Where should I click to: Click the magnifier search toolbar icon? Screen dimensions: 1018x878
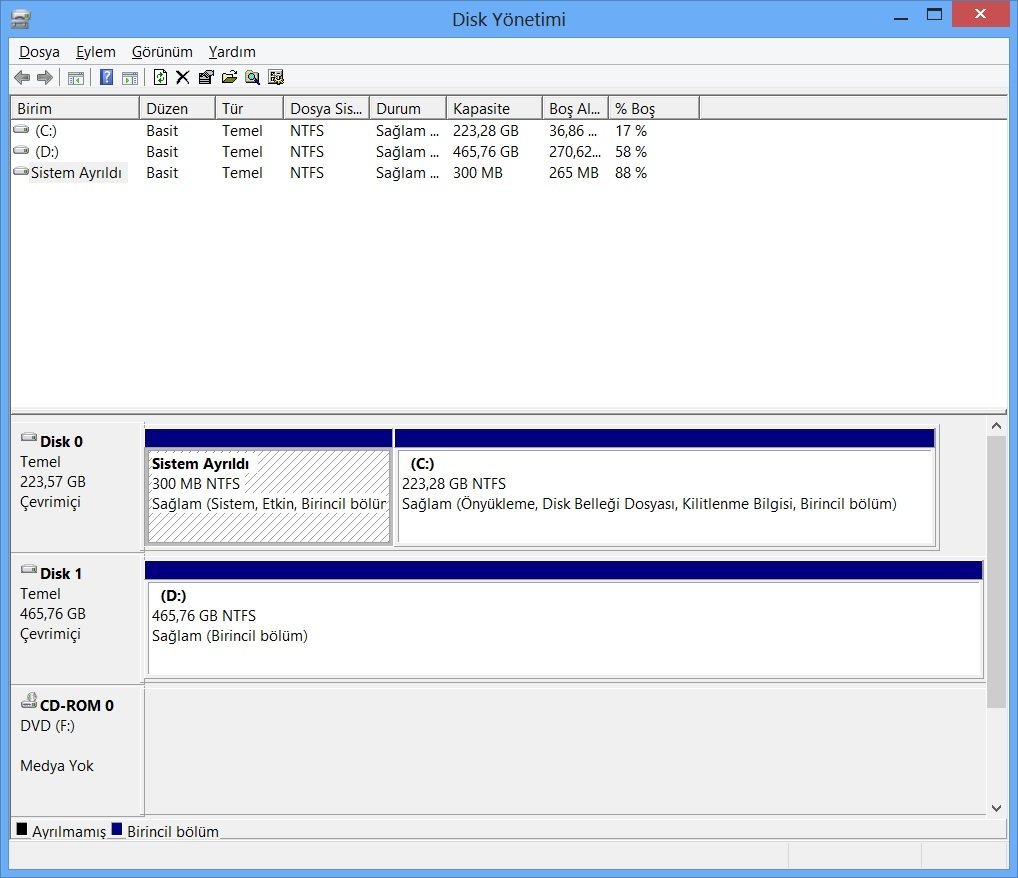coord(252,78)
